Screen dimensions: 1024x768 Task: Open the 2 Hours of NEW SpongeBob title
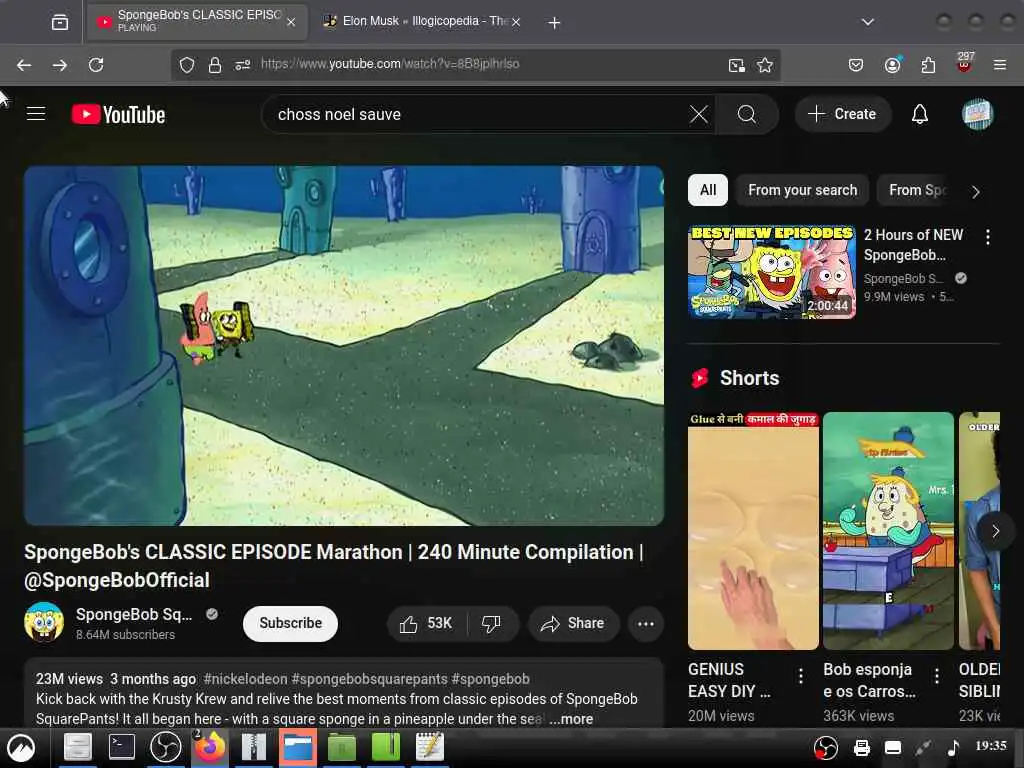[x=913, y=245]
